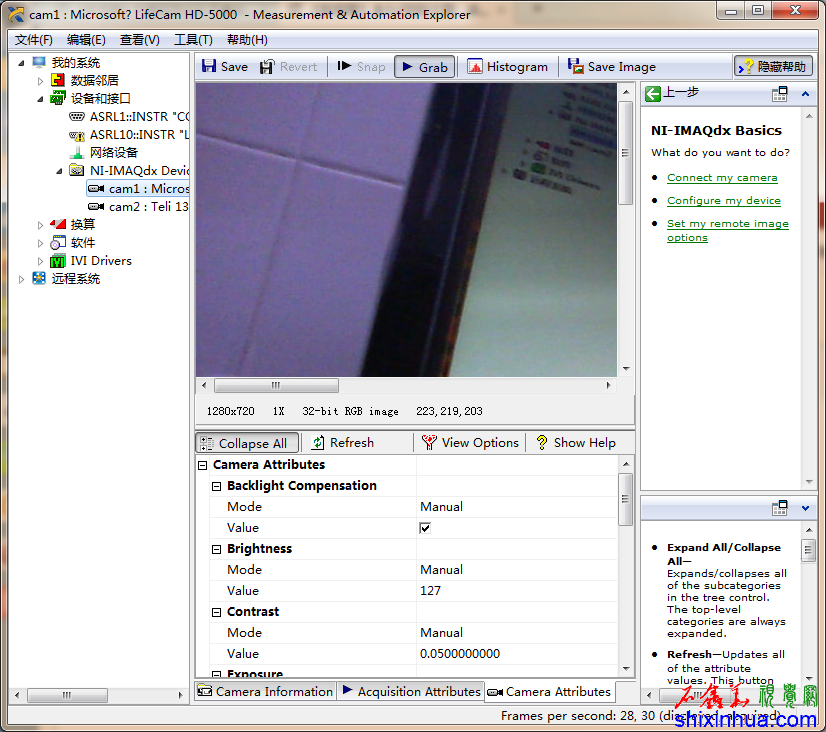Click the Save toolbar icon
The height and width of the screenshot is (732, 826).
pyautogui.click(x=209, y=67)
